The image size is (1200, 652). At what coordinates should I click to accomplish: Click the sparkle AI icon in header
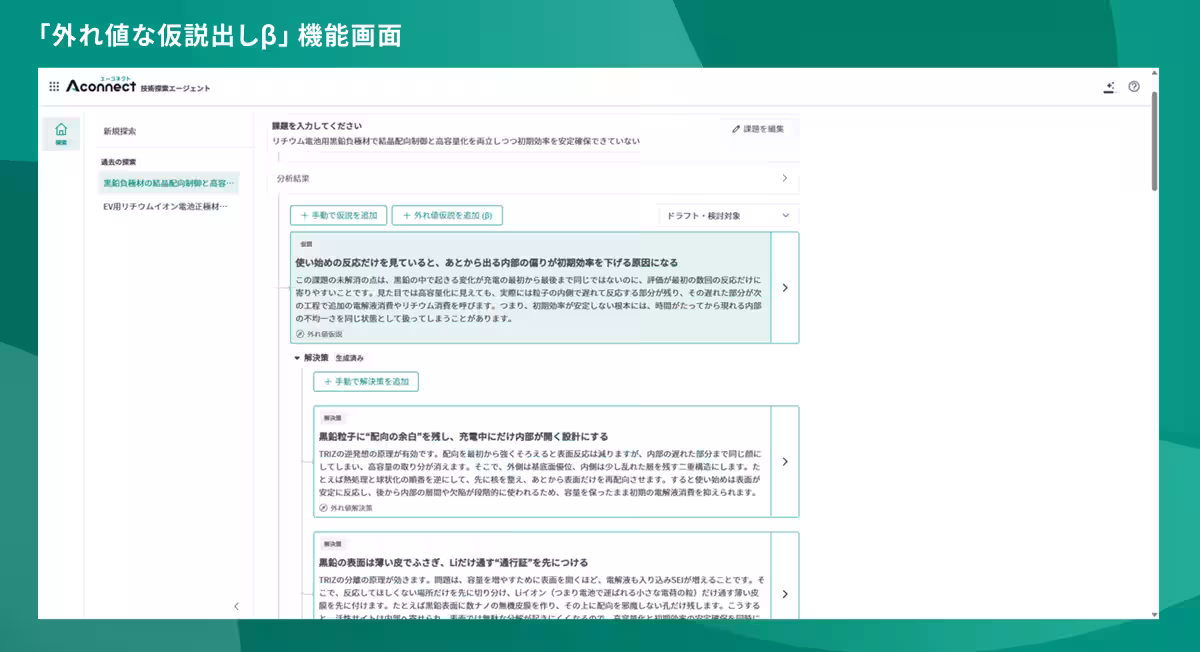click(x=1109, y=87)
